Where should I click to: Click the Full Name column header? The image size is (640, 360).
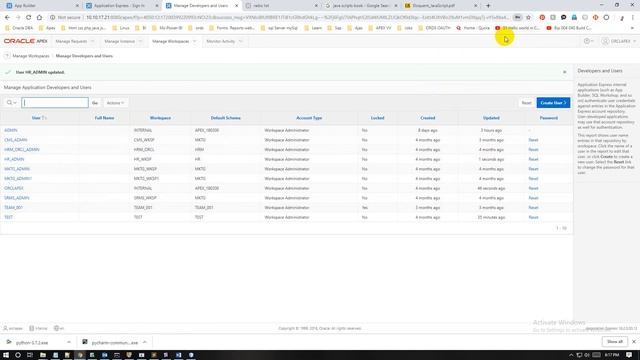104,118
